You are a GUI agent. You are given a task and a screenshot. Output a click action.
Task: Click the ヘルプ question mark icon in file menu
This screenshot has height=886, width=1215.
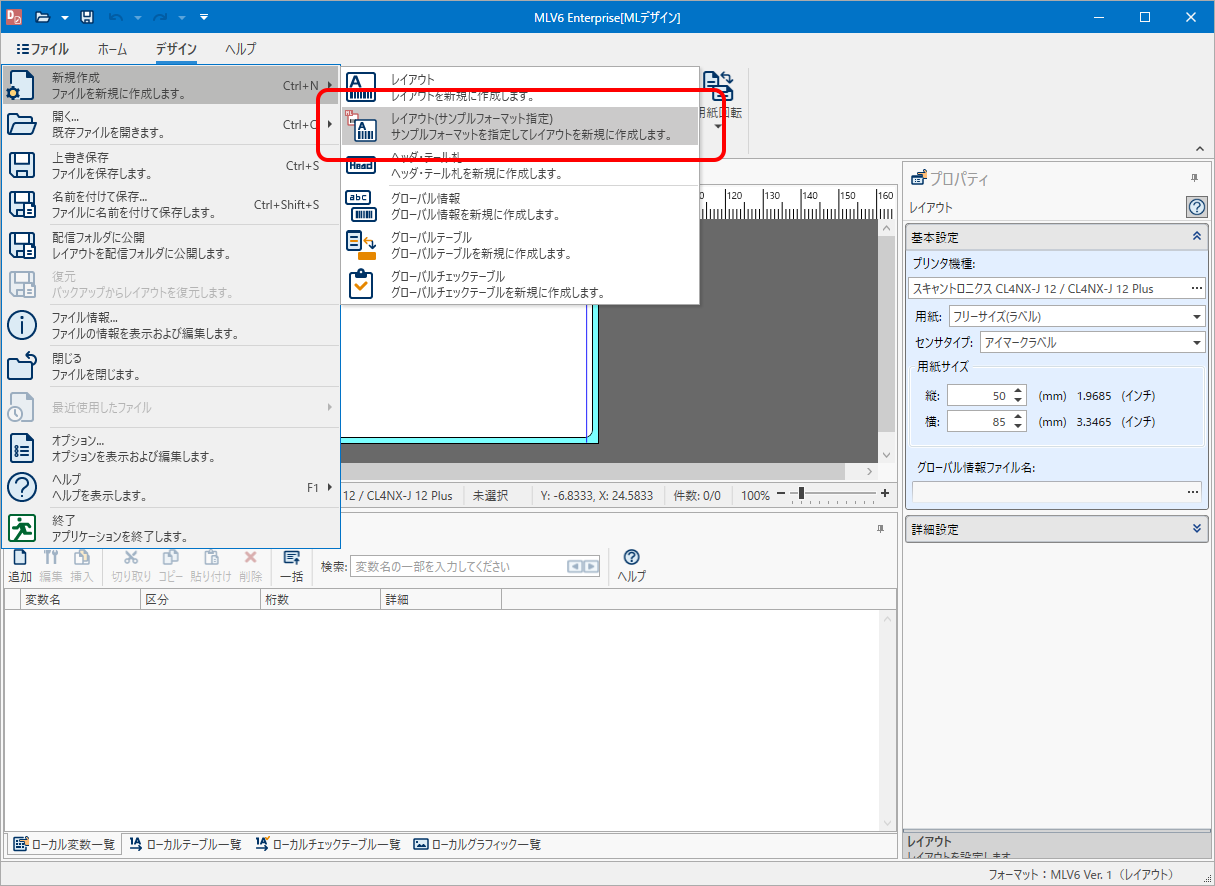(x=22, y=487)
